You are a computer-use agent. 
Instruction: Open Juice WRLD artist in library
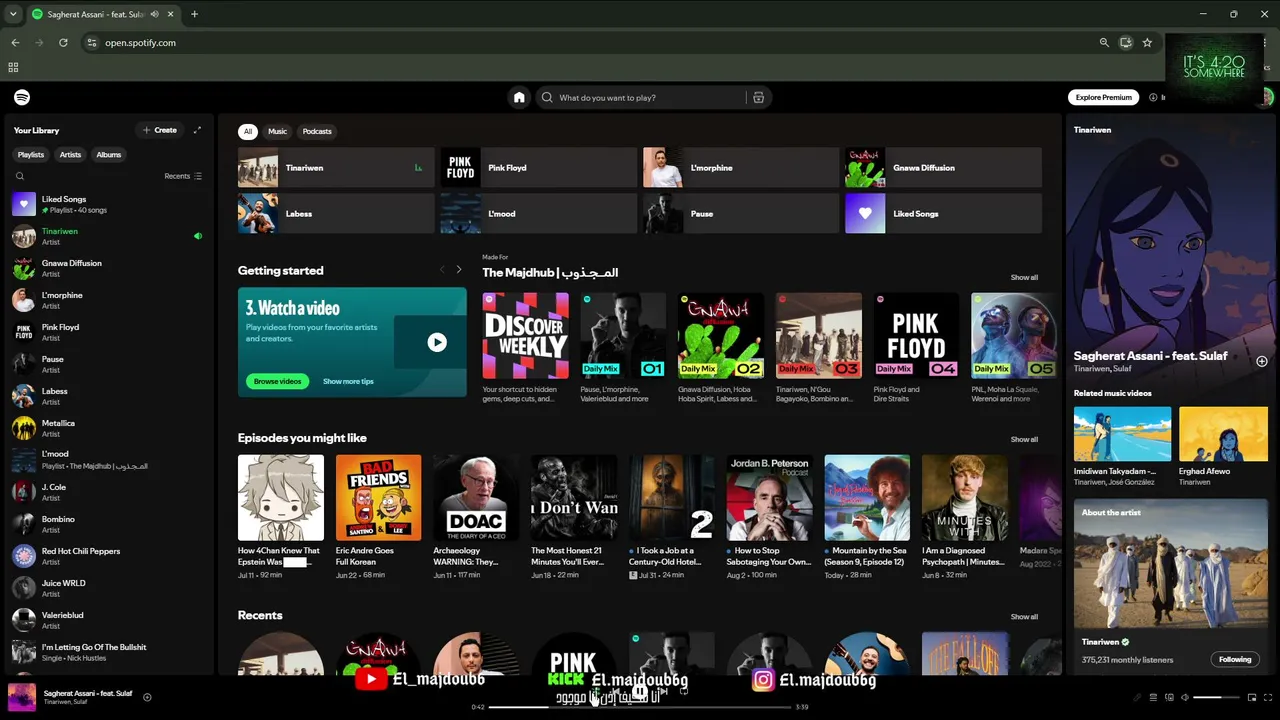[x=108, y=588]
